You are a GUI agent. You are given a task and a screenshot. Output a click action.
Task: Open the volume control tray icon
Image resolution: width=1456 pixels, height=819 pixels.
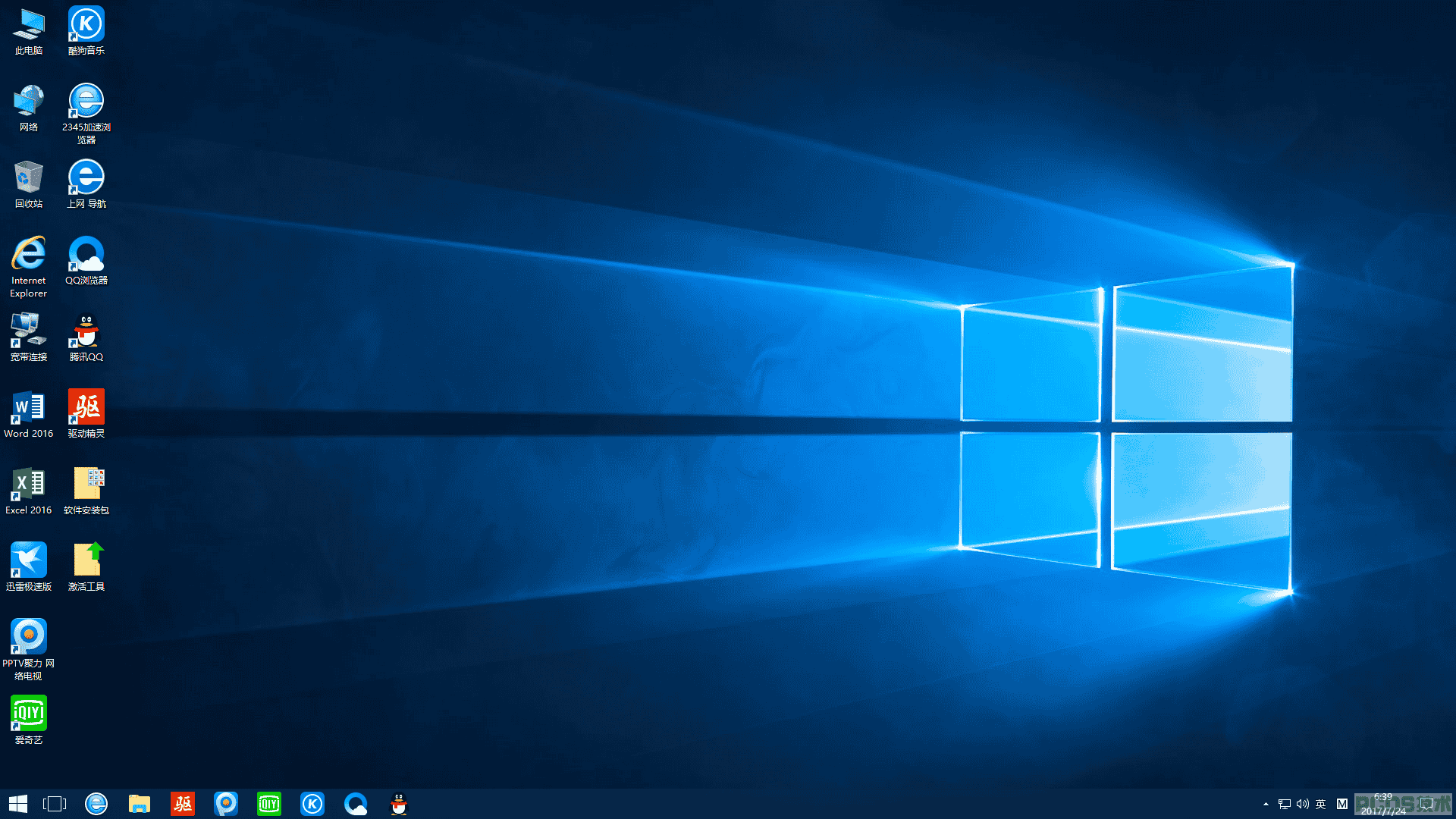click(1303, 804)
